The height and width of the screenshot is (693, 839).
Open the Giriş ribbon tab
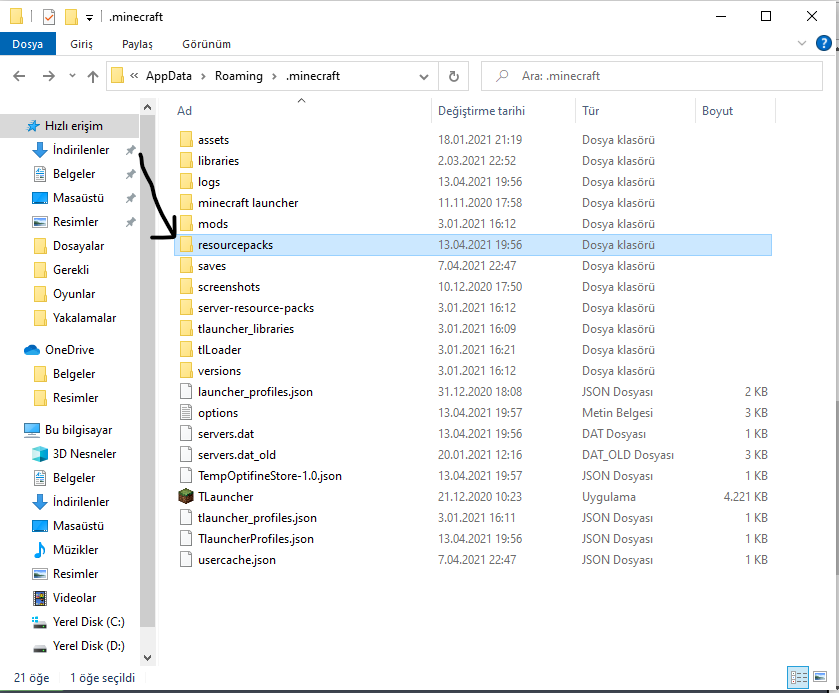(x=81, y=44)
